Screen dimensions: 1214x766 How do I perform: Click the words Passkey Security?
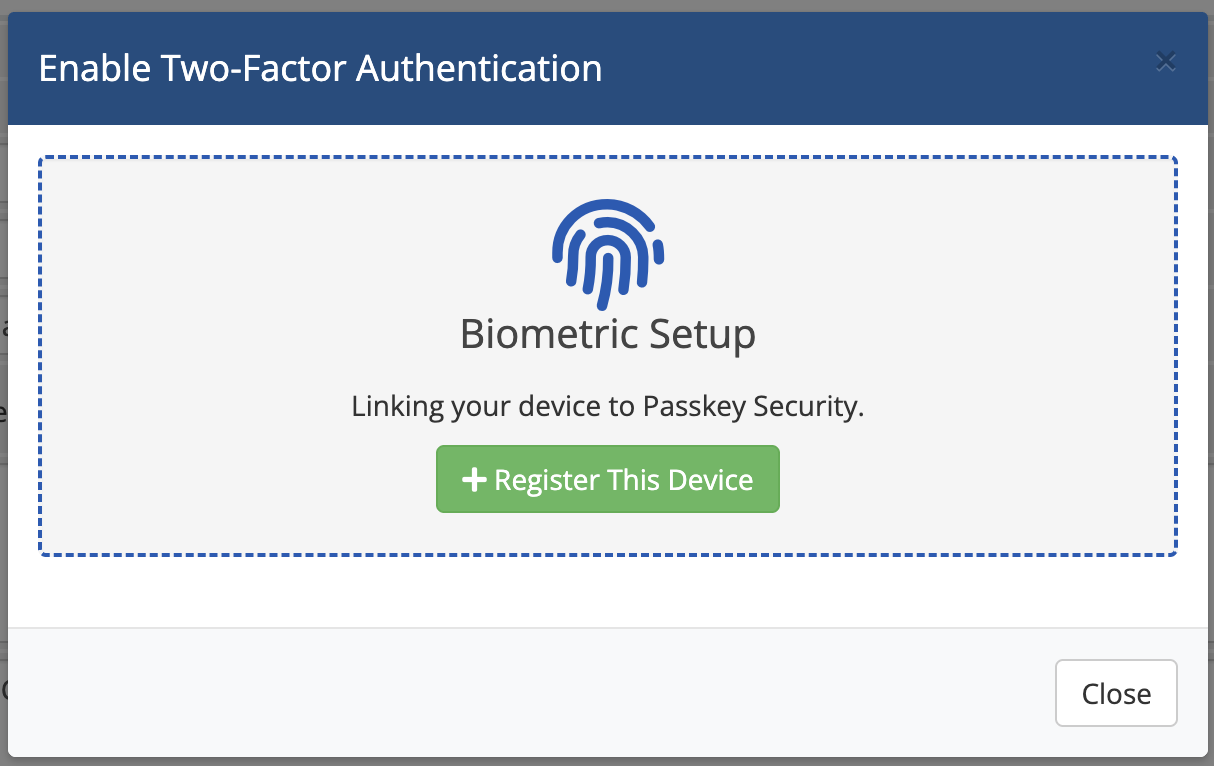pyautogui.click(x=751, y=407)
